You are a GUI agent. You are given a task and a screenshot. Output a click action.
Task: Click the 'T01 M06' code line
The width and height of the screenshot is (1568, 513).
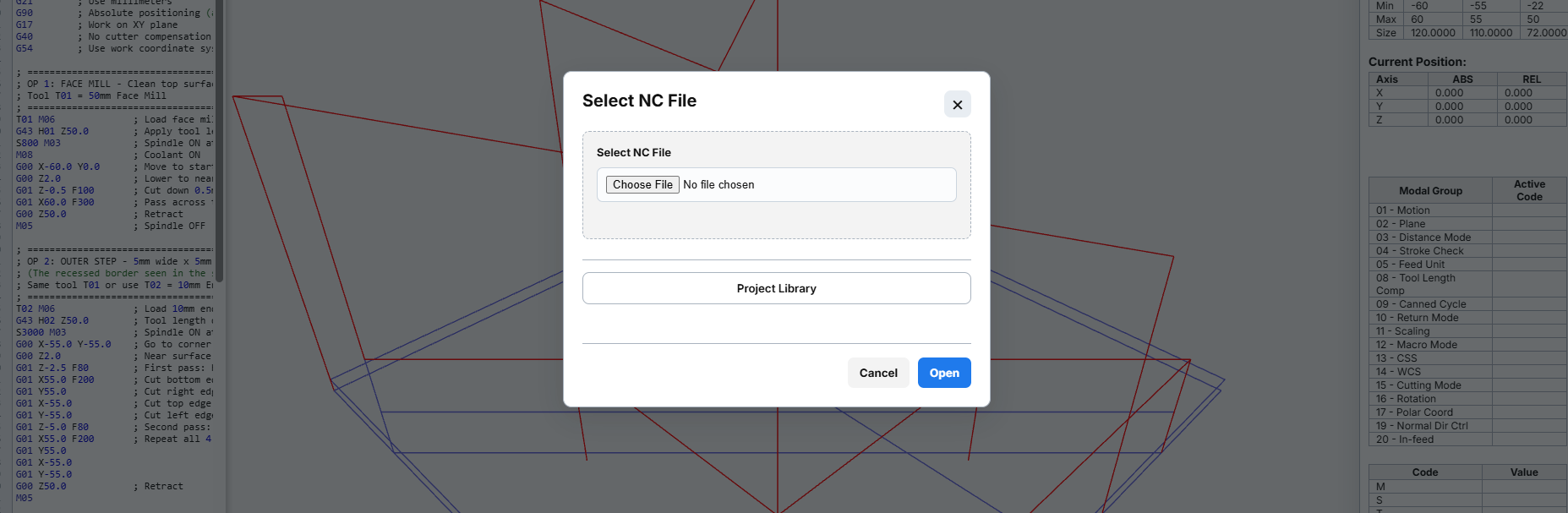pos(36,119)
